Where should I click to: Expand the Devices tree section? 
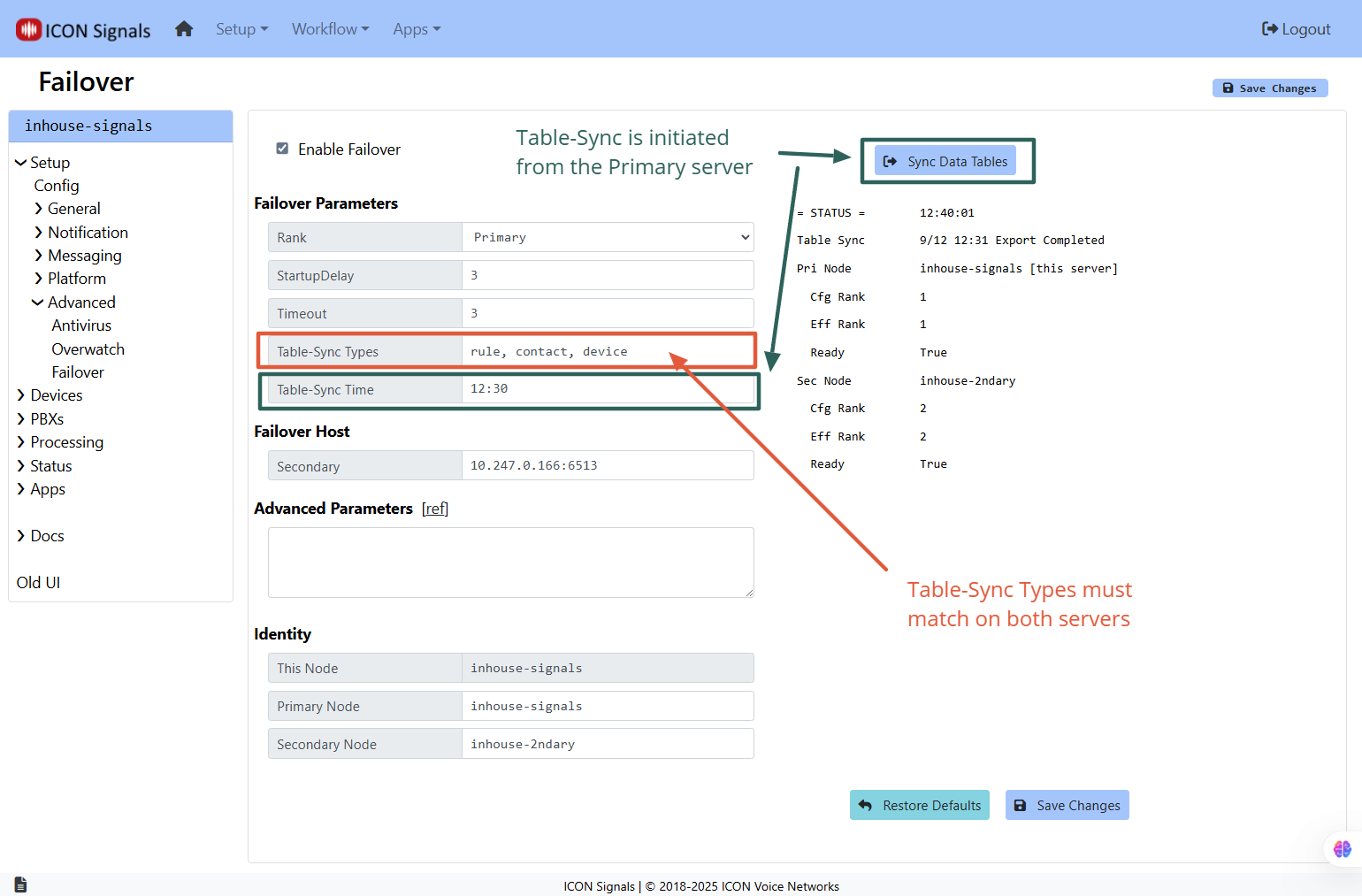[x=56, y=395]
